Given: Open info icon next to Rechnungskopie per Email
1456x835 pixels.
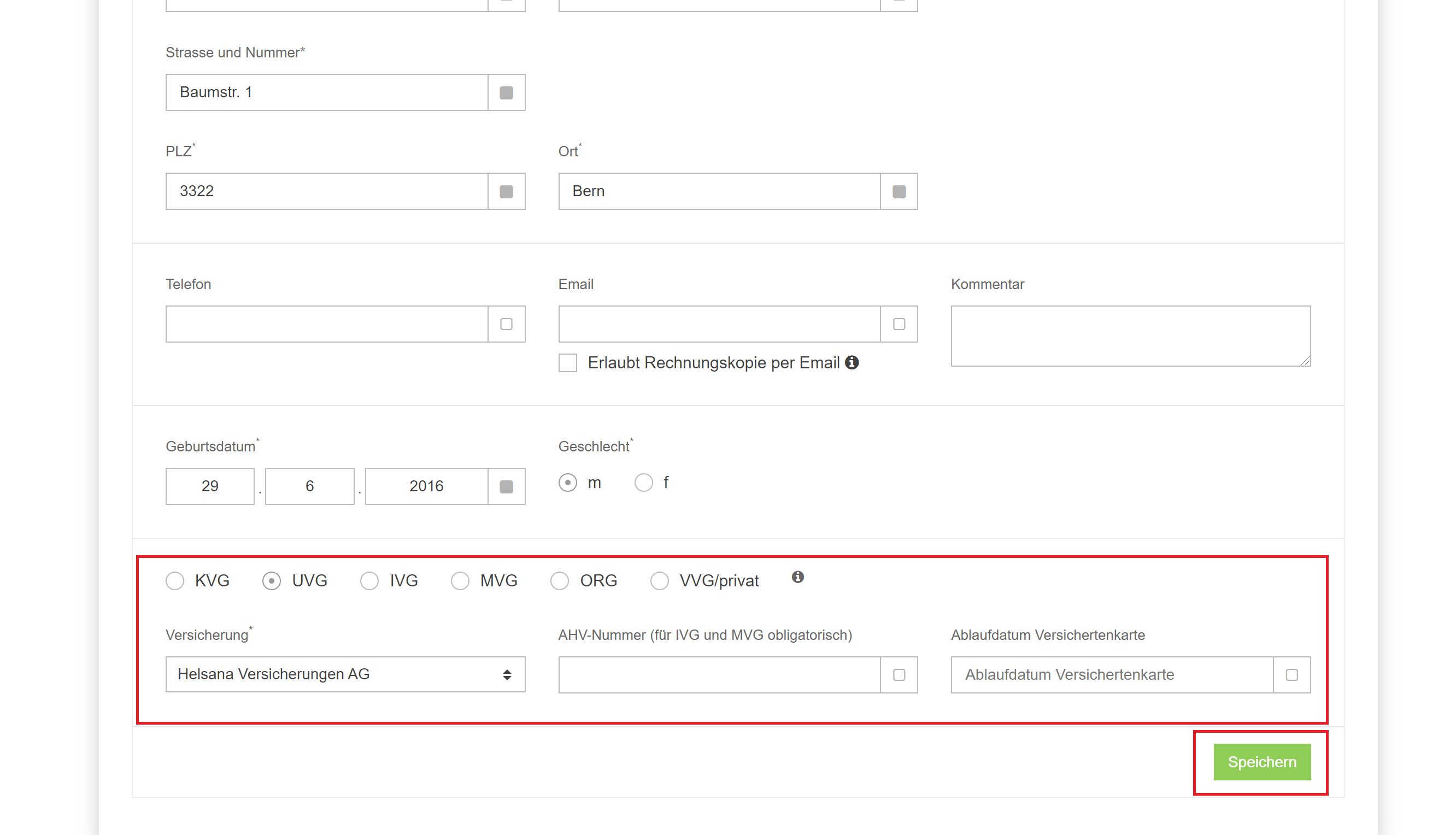Looking at the screenshot, I should click(852, 362).
